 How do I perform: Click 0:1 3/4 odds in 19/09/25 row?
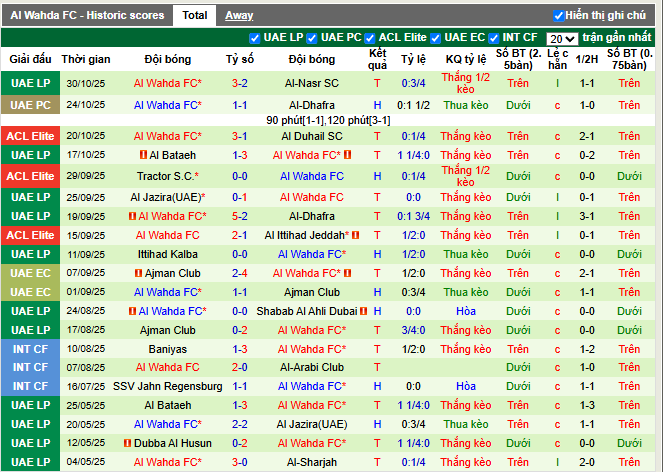coord(413,216)
